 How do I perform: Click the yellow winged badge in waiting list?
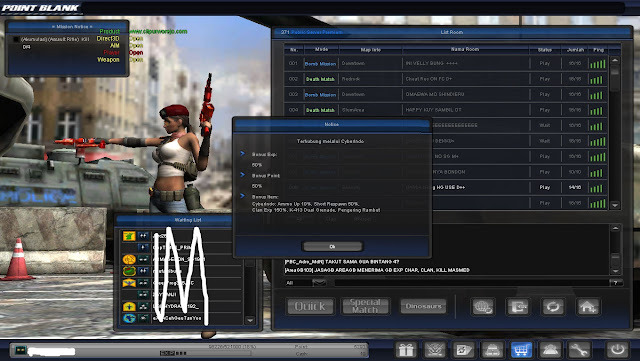click(129, 283)
